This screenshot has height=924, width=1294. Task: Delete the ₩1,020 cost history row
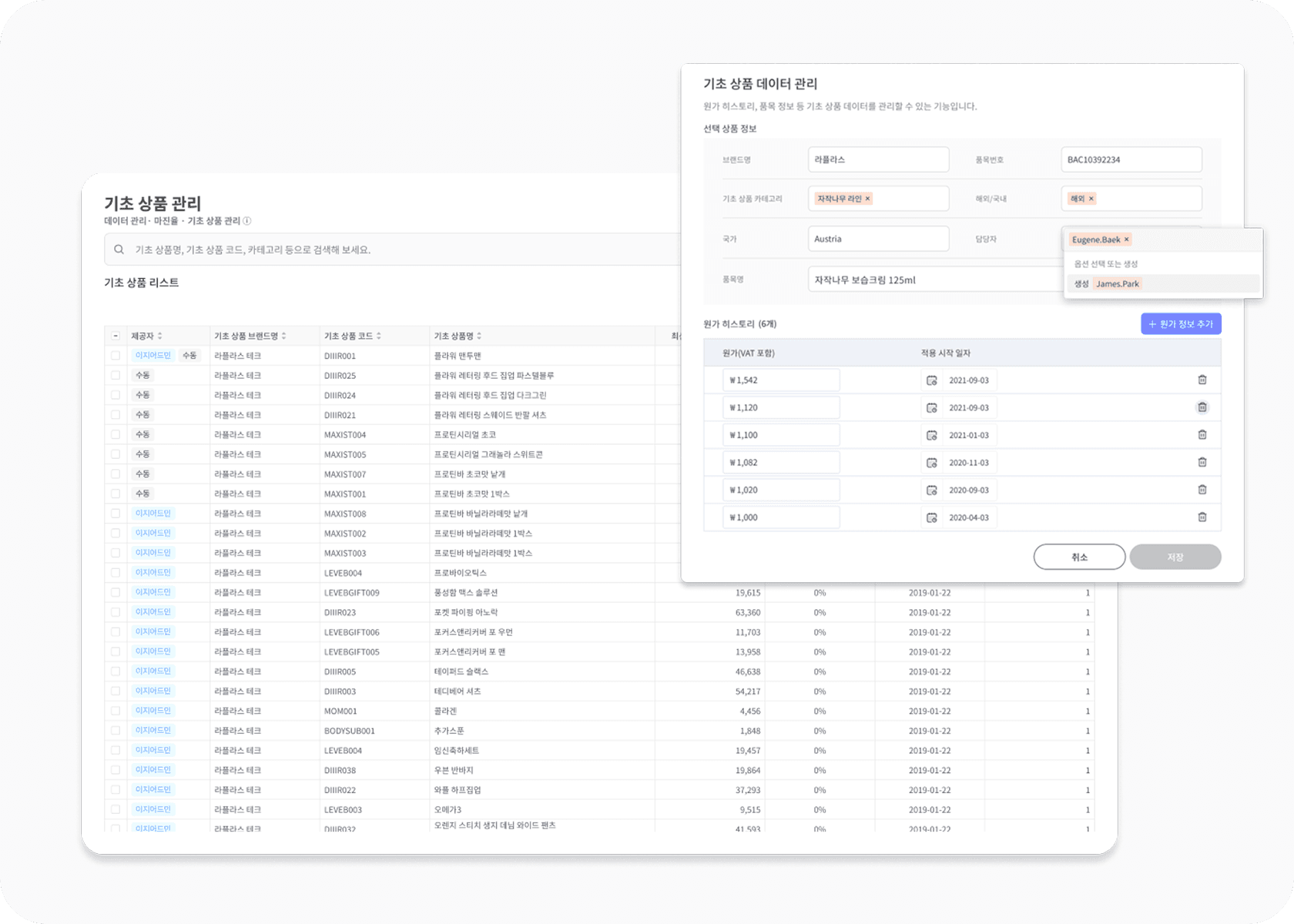click(x=1202, y=490)
